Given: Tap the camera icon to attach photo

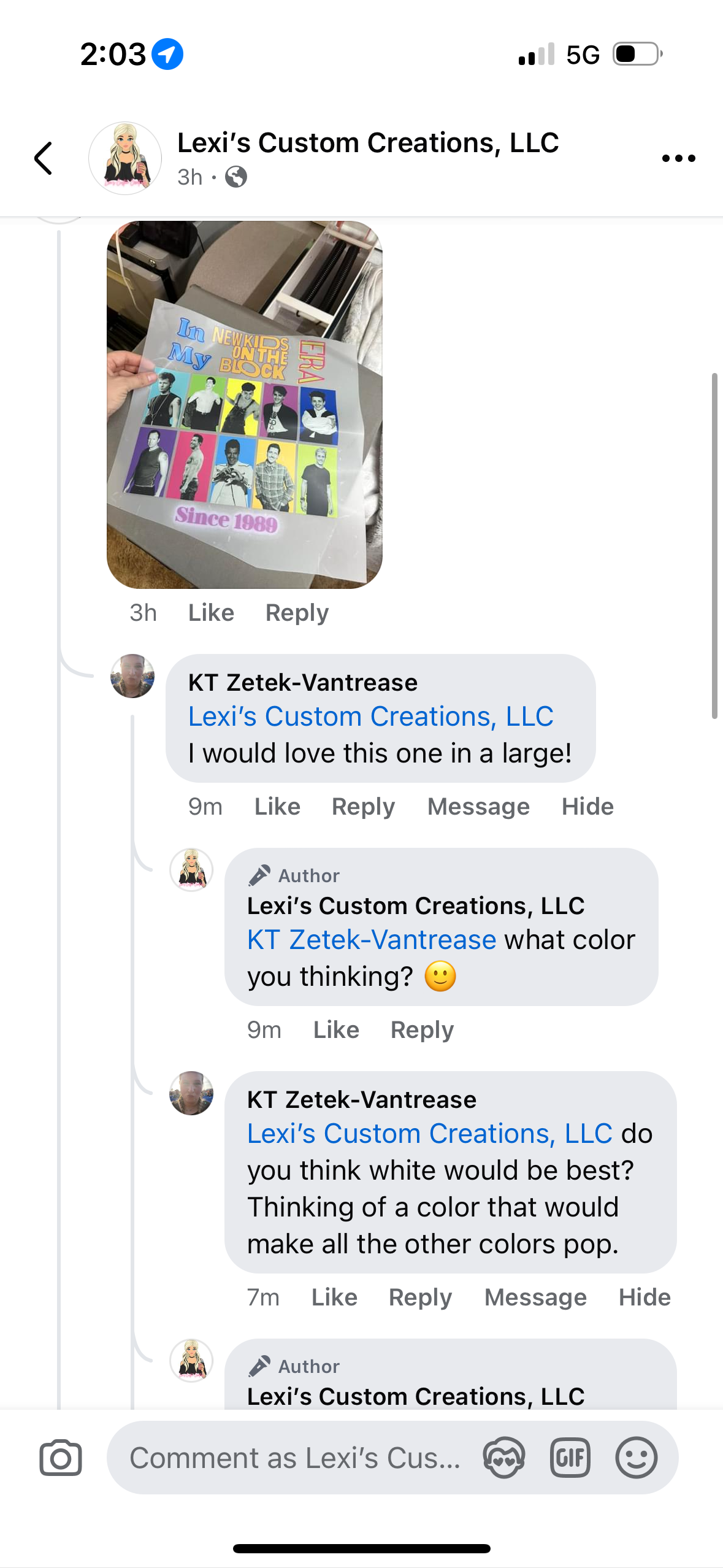Looking at the screenshot, I should pos(61,1458).
